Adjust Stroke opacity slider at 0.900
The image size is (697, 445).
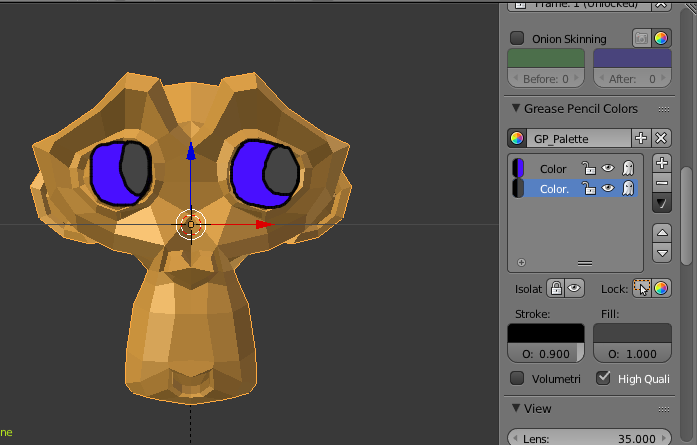546,353
